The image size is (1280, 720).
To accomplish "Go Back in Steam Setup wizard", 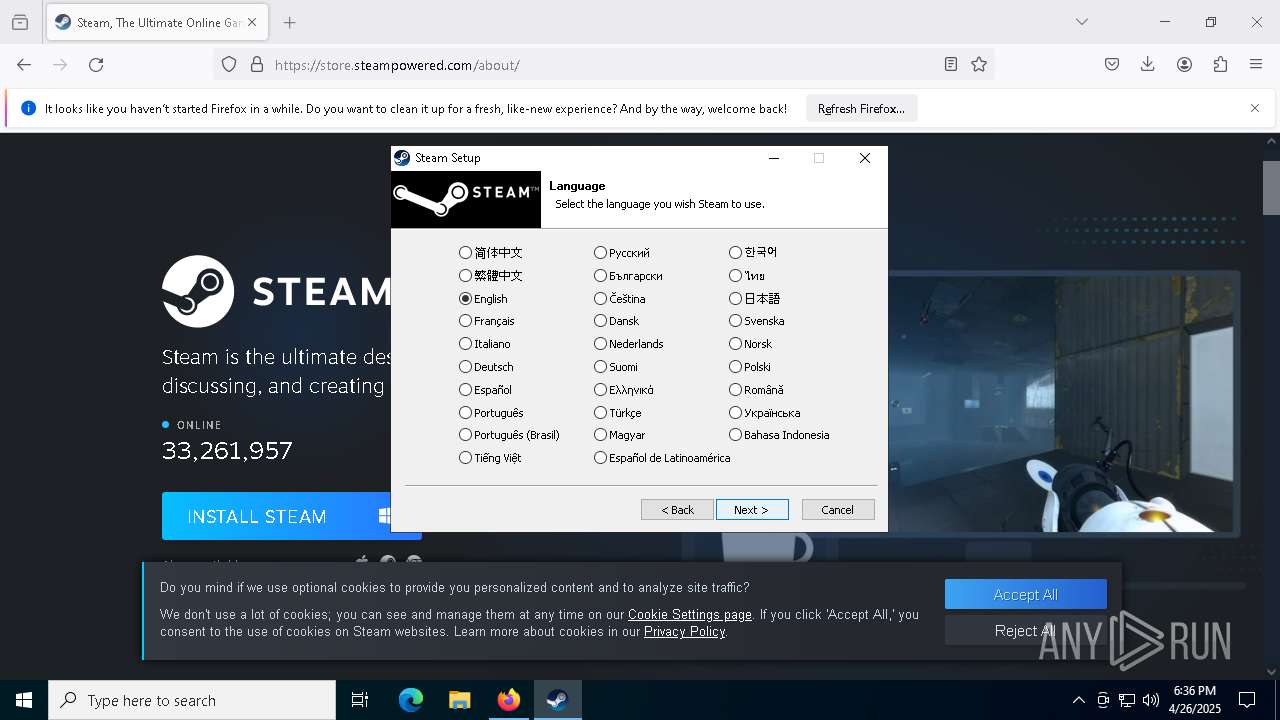I will (x=677, y=510).
